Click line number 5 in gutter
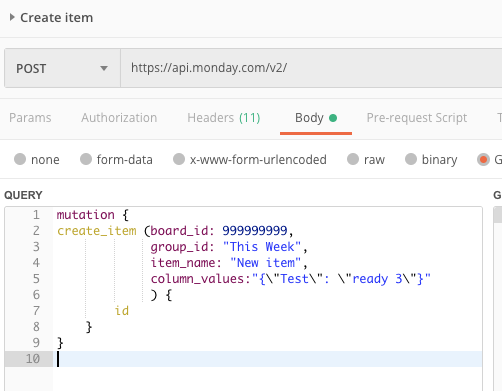Image resolution: width=502 pixels, height=391 pixels. (x=36, y=279)
